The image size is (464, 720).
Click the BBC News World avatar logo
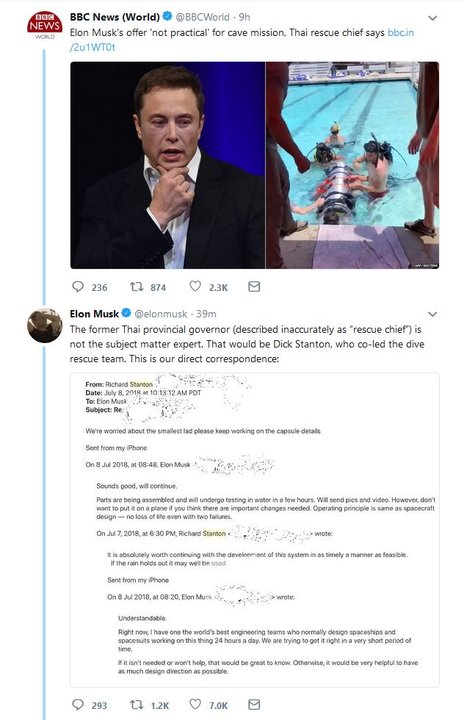(x=45, y=26)
